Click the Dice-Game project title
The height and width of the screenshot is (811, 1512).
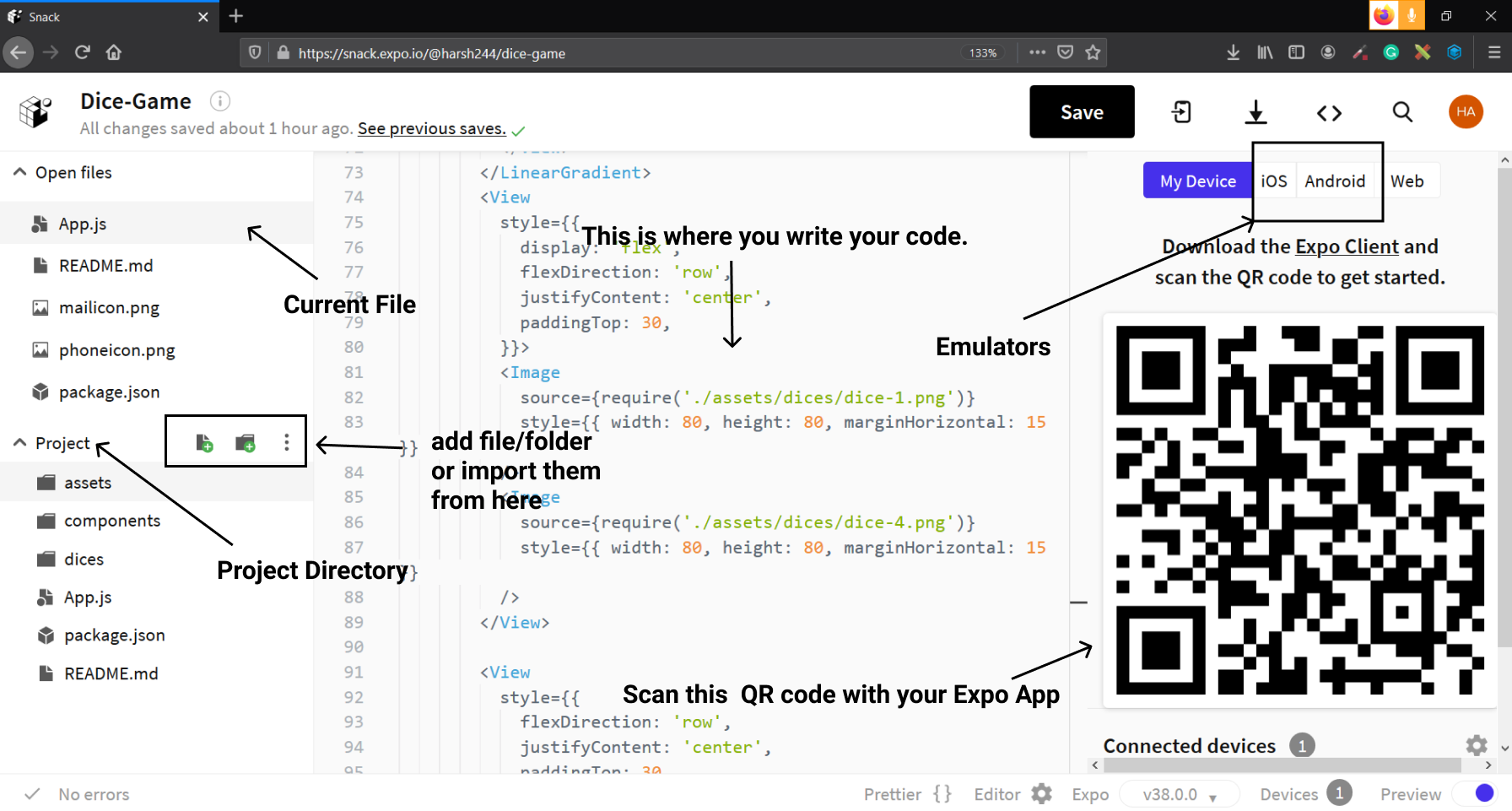click(135, 101)
